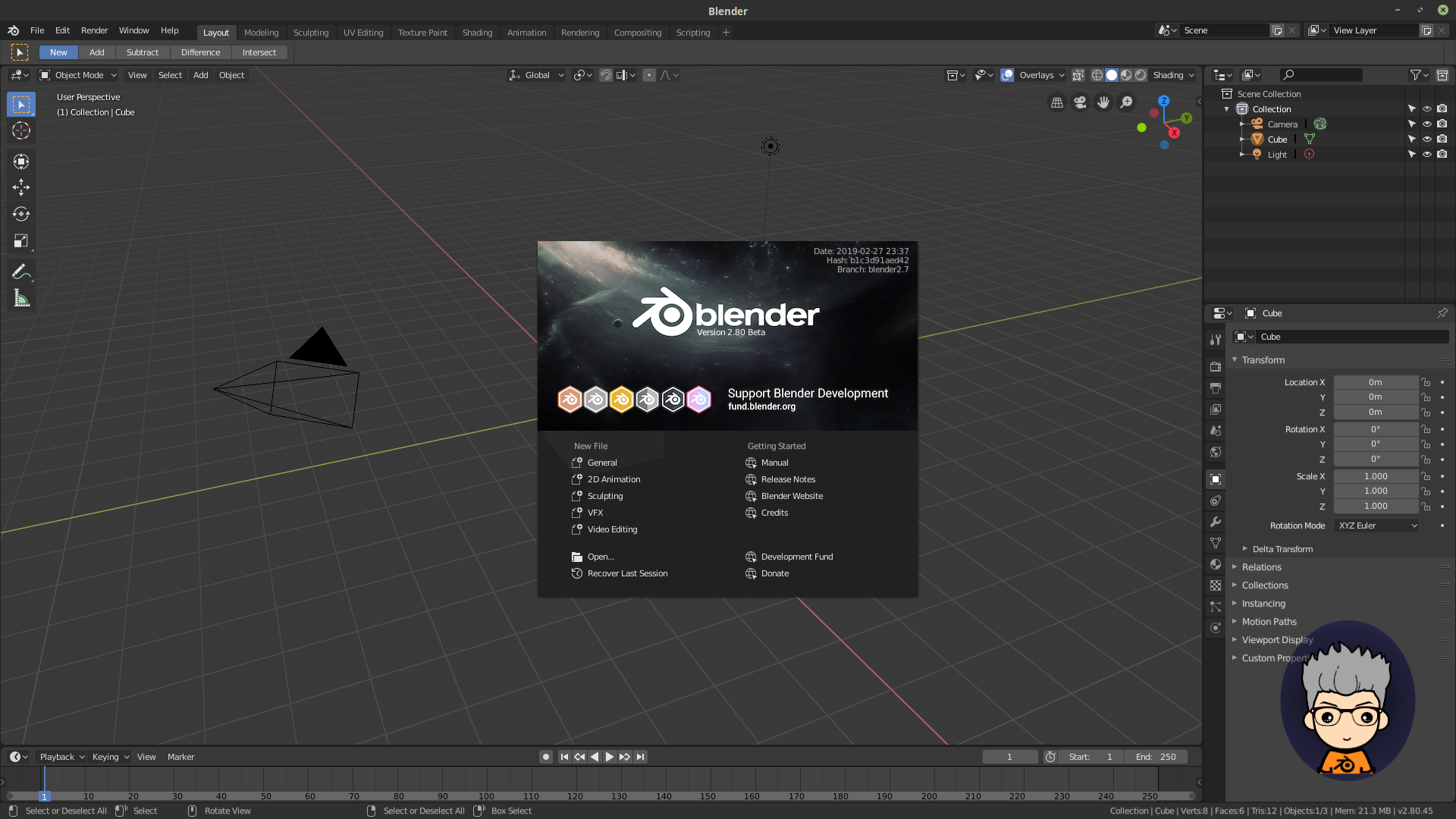Viewport: 1456px width, 819px height.
Task: Open the Material properties tab
Action: click(1216, 564)
